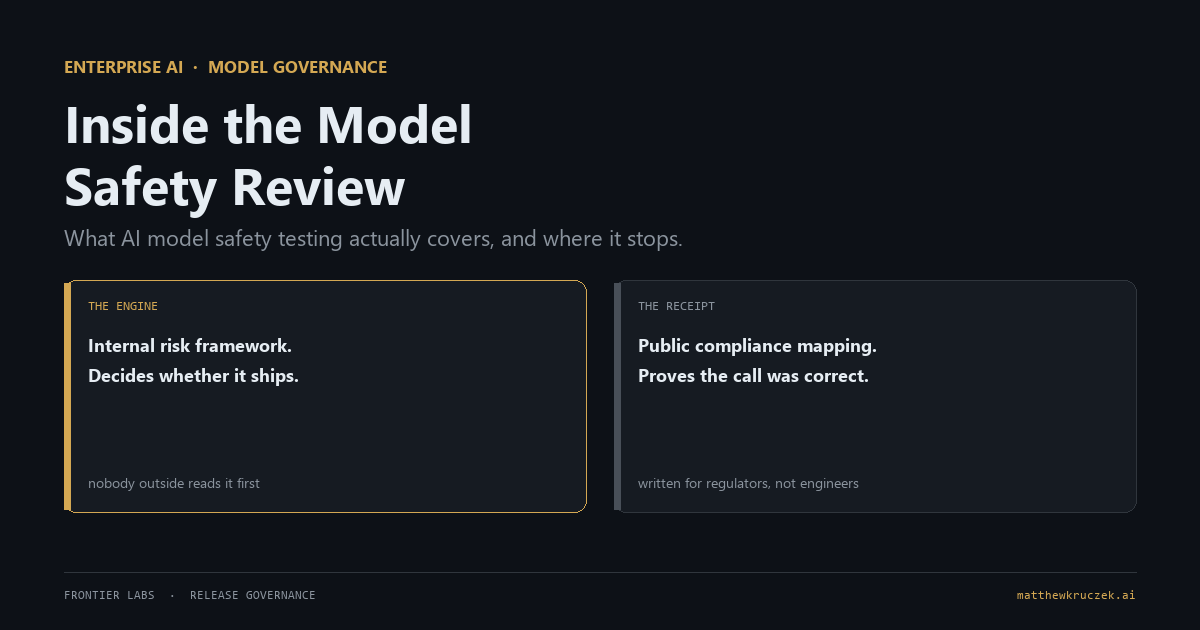Click written for regulators caption

[x=748, y=483]
